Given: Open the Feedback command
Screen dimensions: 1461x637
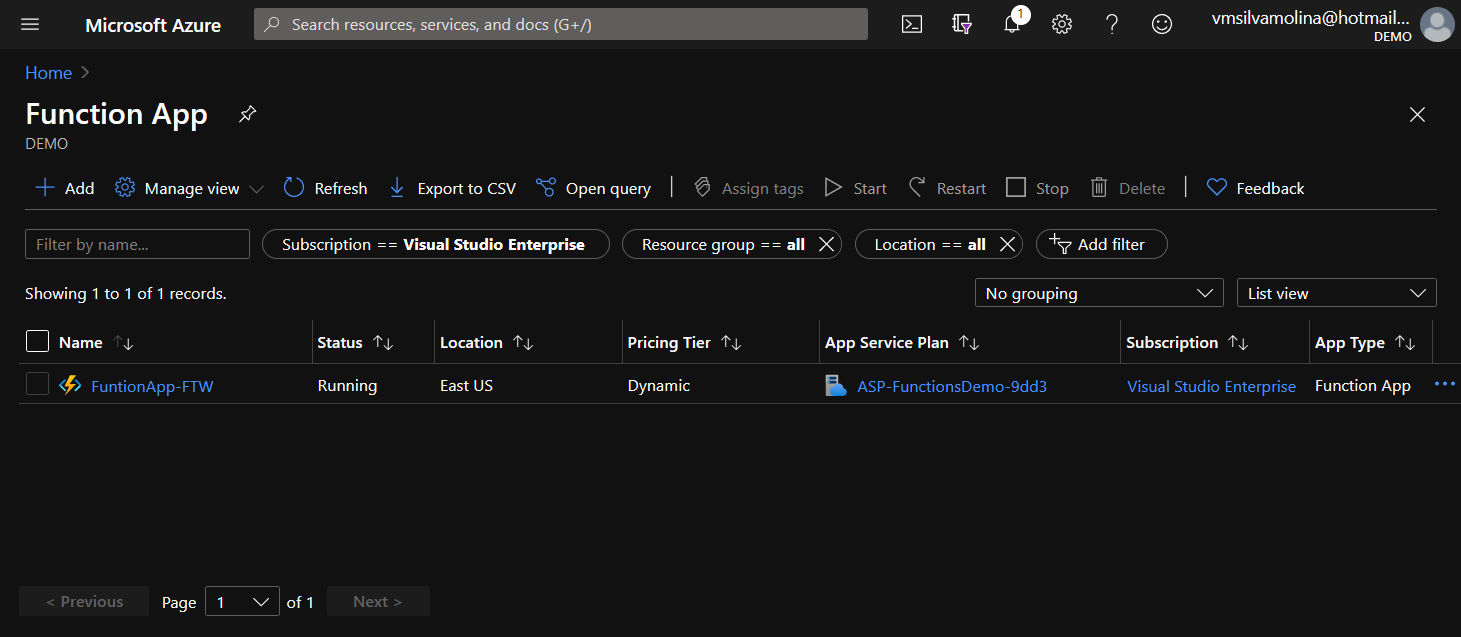Looking at the screenshot, I should pos(1255,188).
